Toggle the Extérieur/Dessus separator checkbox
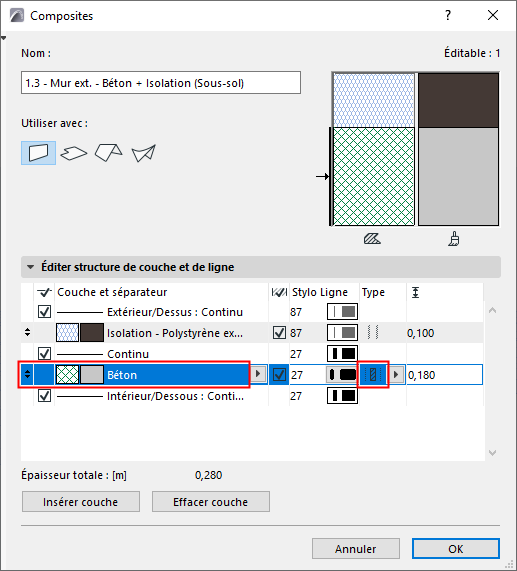The height and width of the screenshot is (571, 517). [44, 312]
